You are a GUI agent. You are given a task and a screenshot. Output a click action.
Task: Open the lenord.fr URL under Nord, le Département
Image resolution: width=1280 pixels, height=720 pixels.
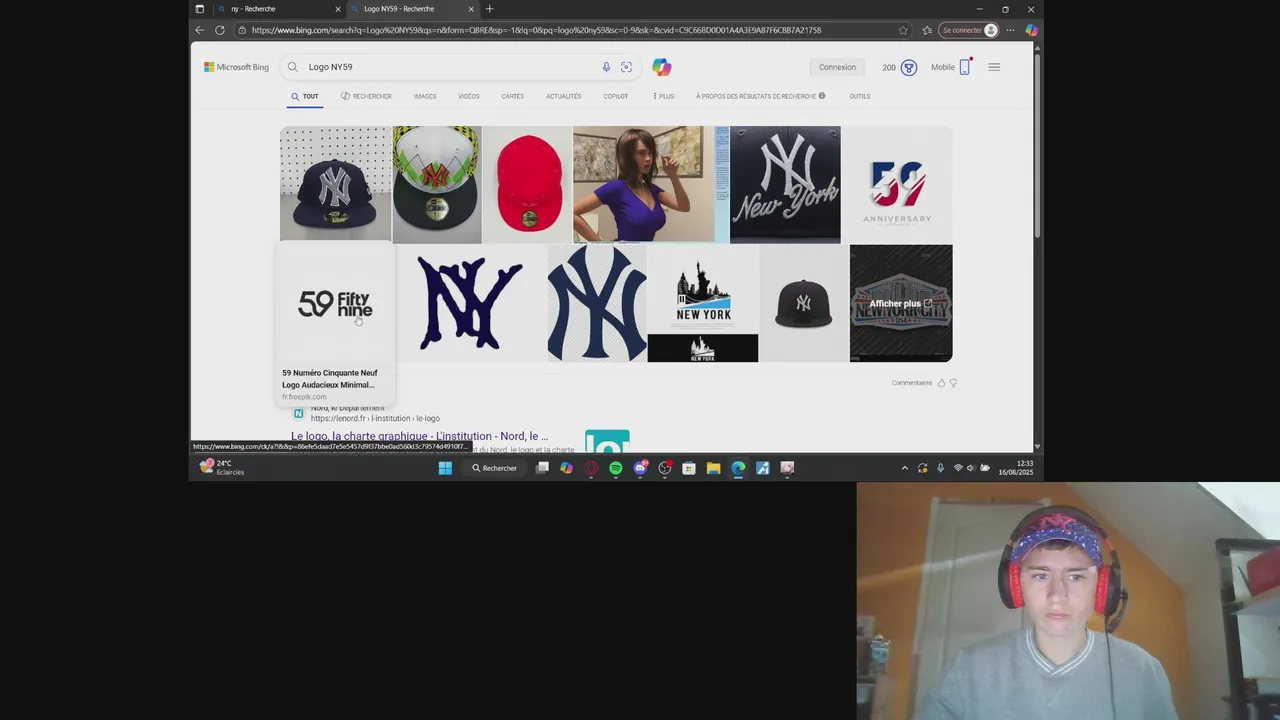375,418
